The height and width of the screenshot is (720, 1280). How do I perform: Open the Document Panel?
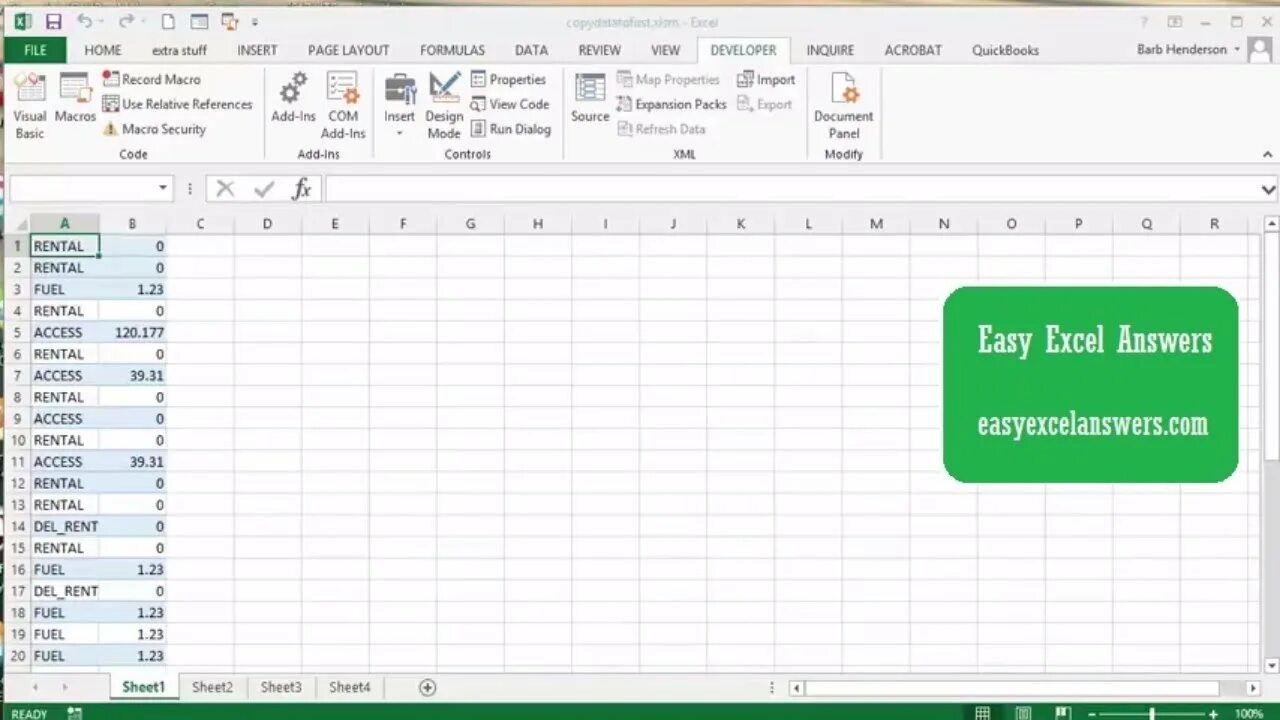pos(844,106)
